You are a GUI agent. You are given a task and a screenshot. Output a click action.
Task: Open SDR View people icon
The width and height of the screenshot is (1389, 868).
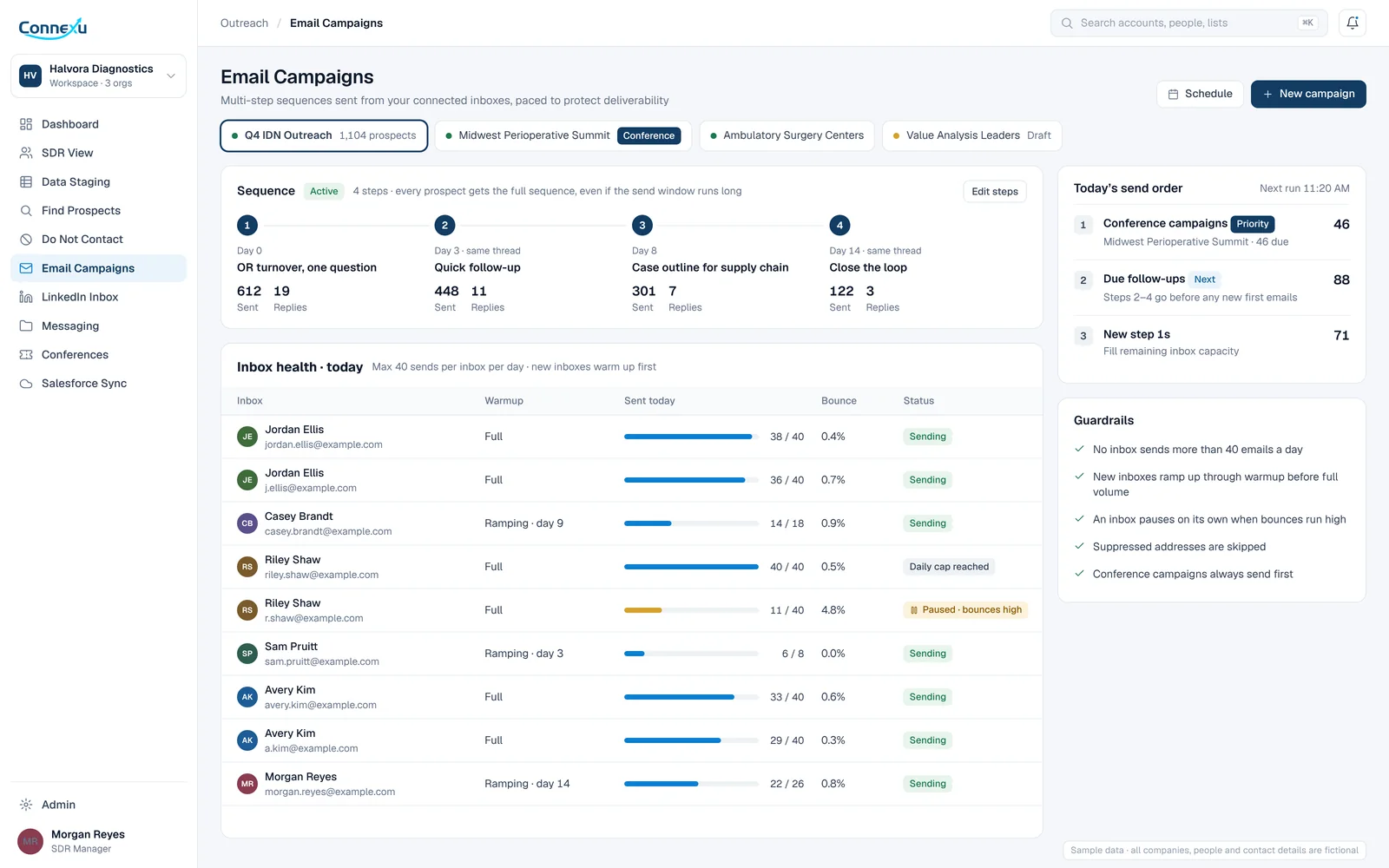click(26, 153)
